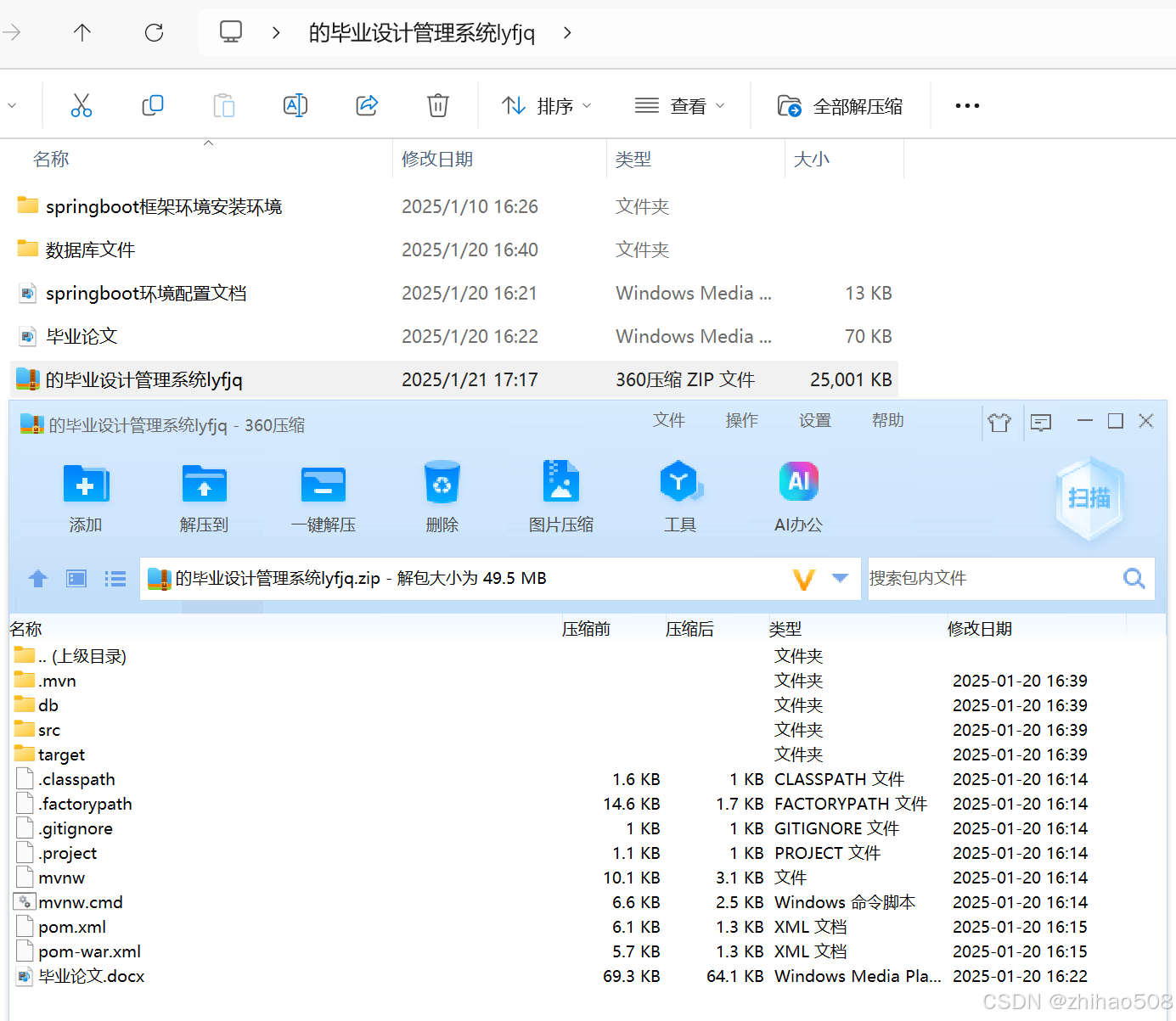
Task: Sort by the 名称 column header in Explorer
Action: (x=51, y=159)
